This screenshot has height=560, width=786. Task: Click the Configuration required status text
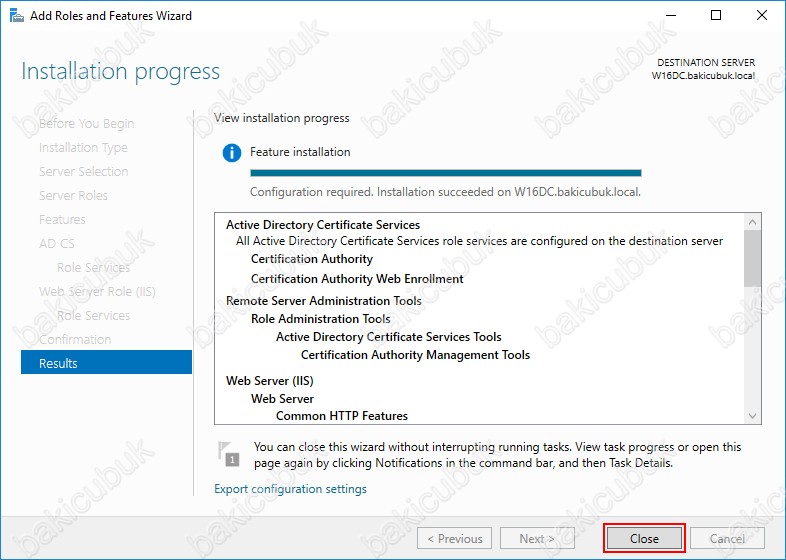pos(445,192)
